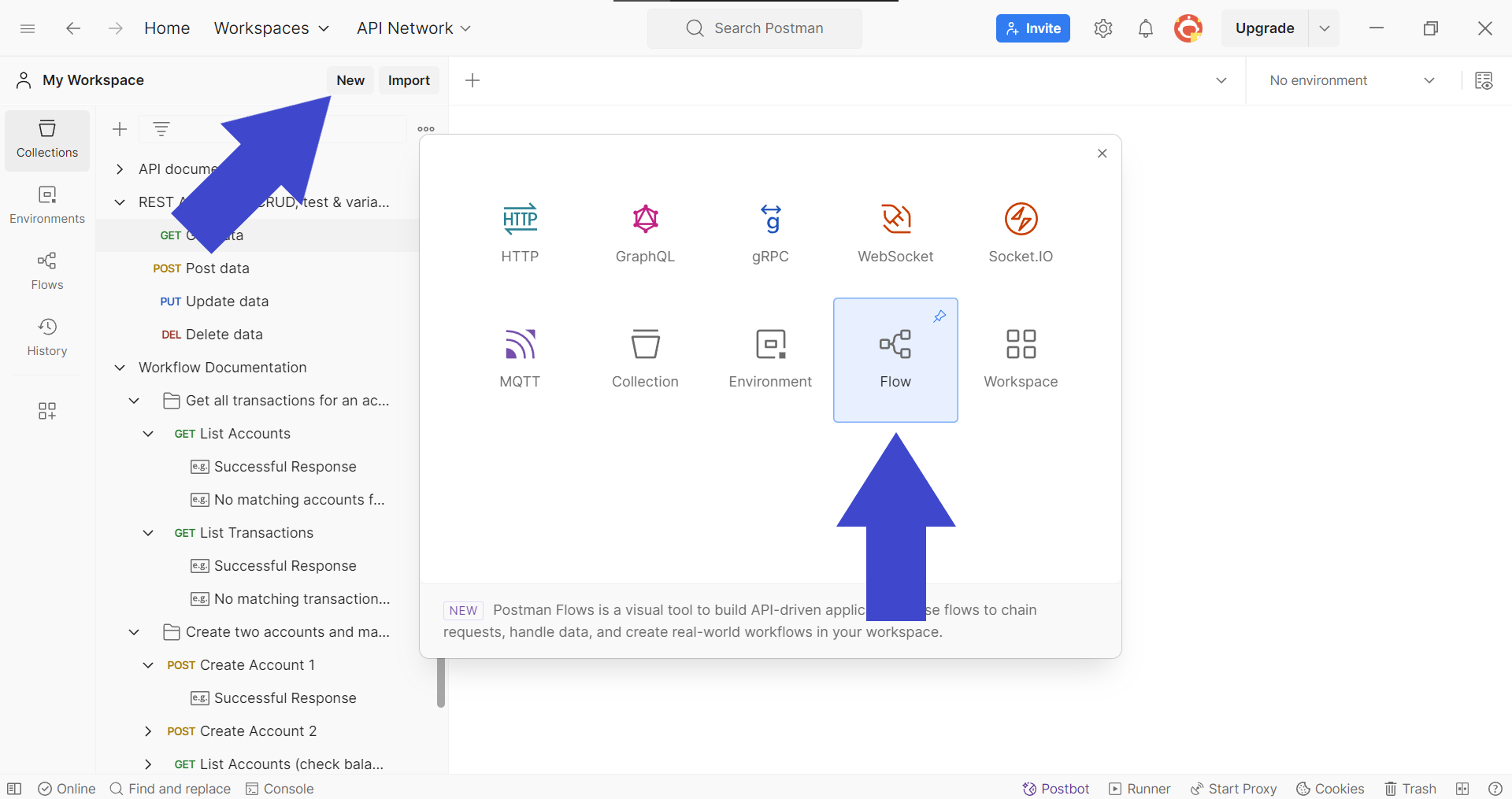Open notifications bell
1512x799 pixels.
pyautogui.click(x=1146, y=28)
